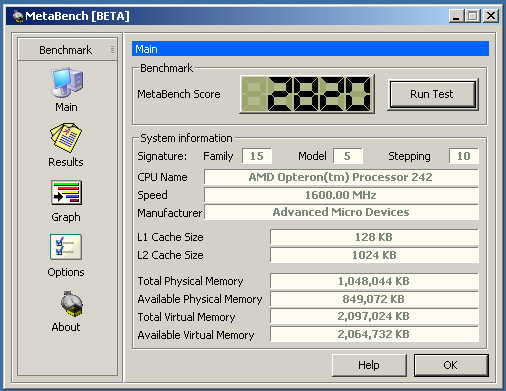Screen dimensions: 506x391
Task: Open Help for MetaBench
Action: tap(369, 365)
